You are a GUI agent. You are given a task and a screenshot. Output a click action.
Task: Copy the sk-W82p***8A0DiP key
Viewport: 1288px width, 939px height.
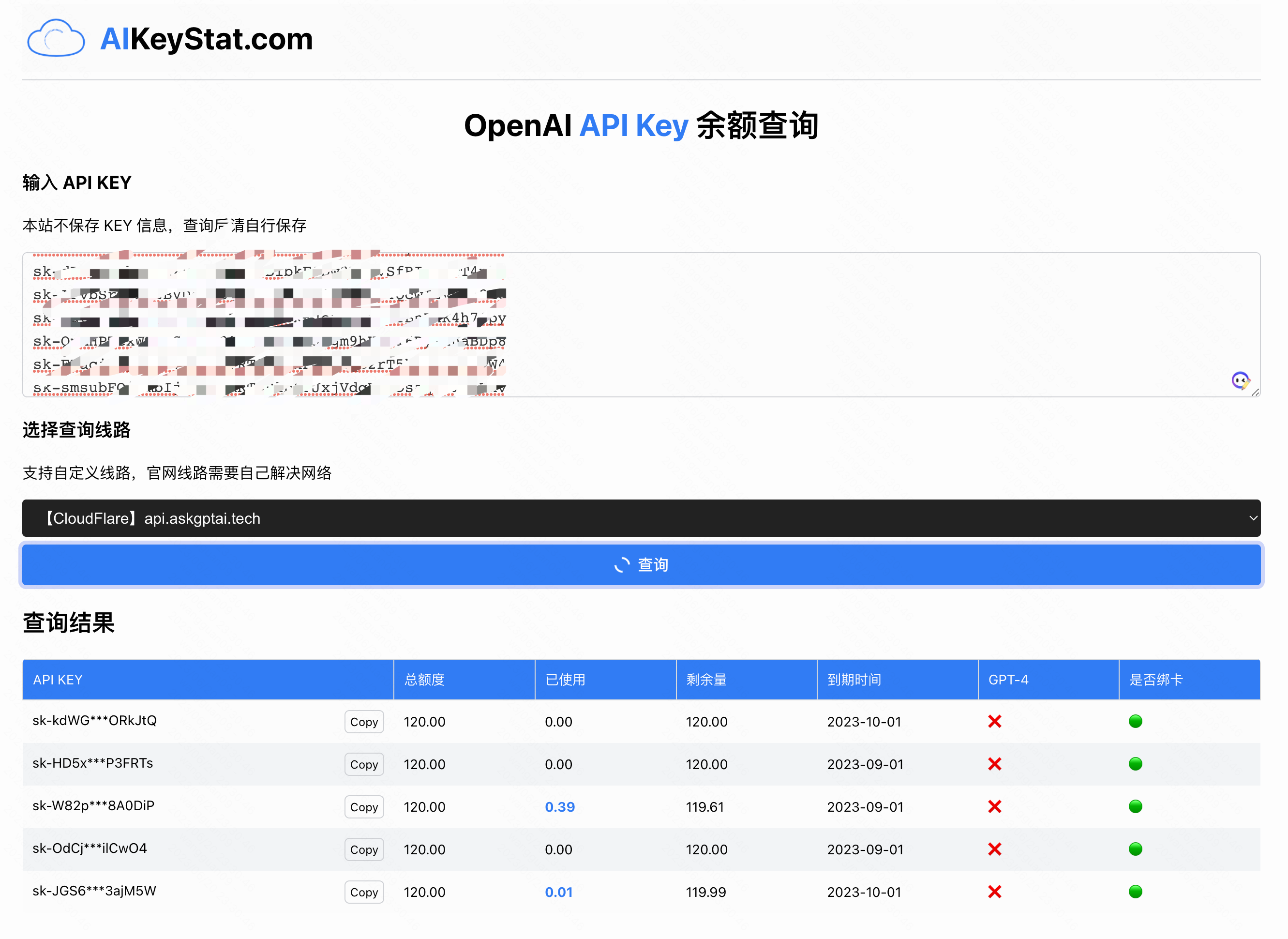coord(364,807)
